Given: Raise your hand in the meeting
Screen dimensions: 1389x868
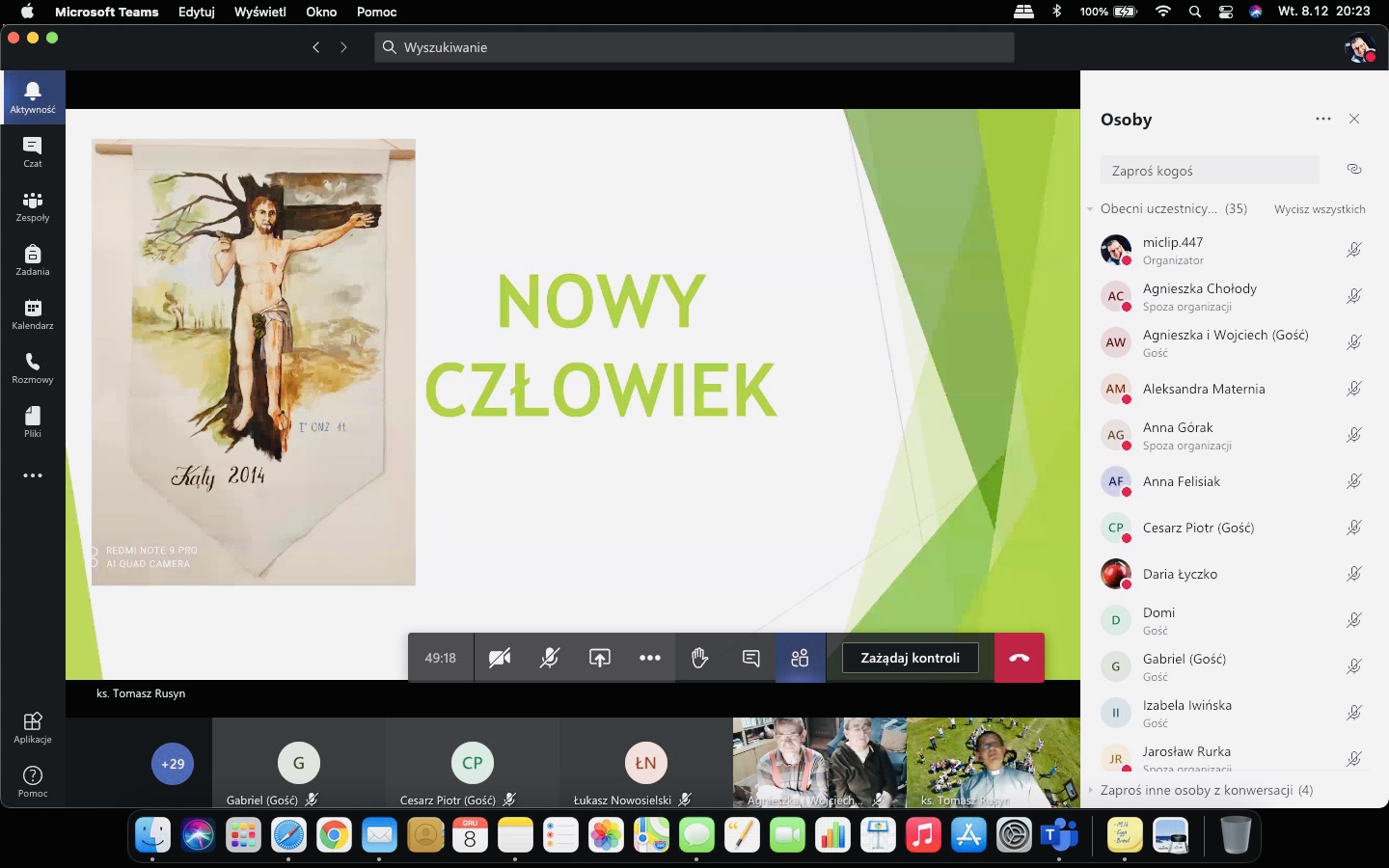Looking at the screenshot, I should (700, 658).
